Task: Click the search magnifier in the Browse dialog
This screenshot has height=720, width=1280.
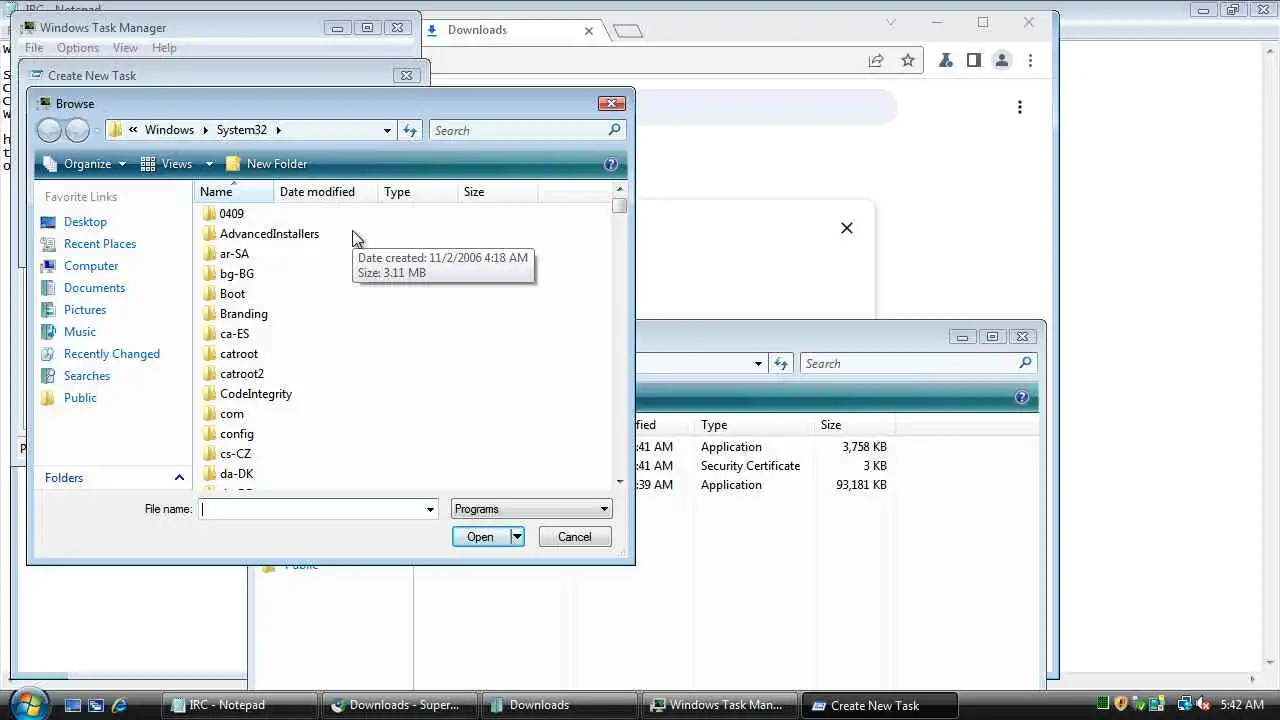Action: (x=614, y=130)
